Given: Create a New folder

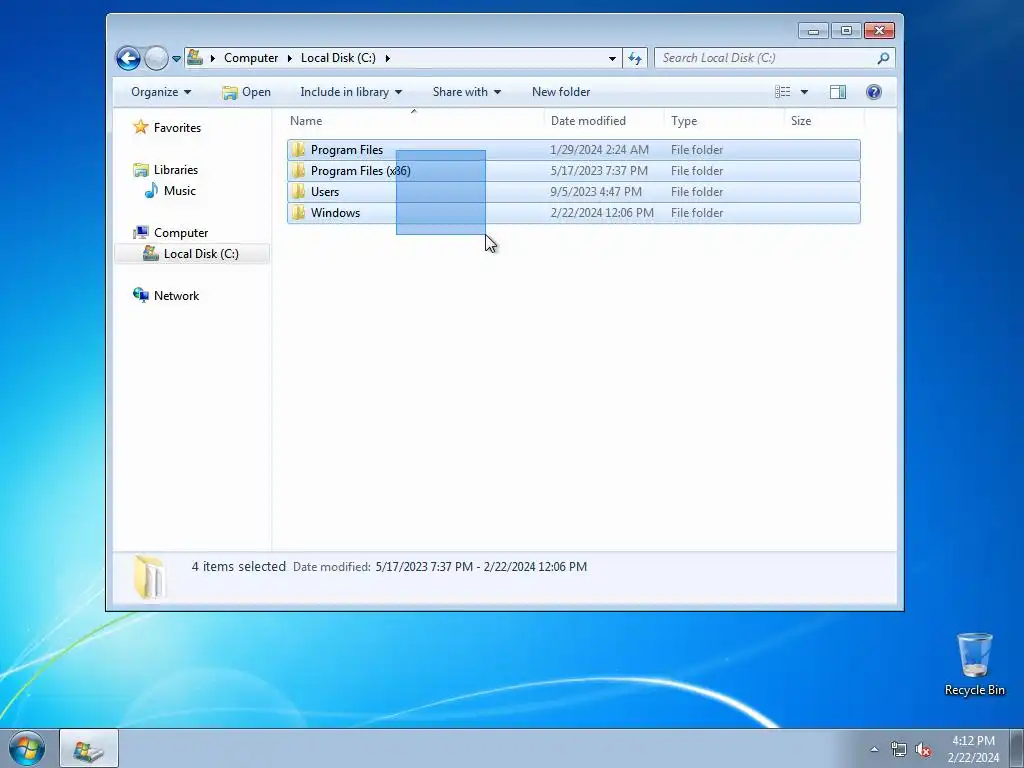Looking at the screenshot, I should 561,92.
